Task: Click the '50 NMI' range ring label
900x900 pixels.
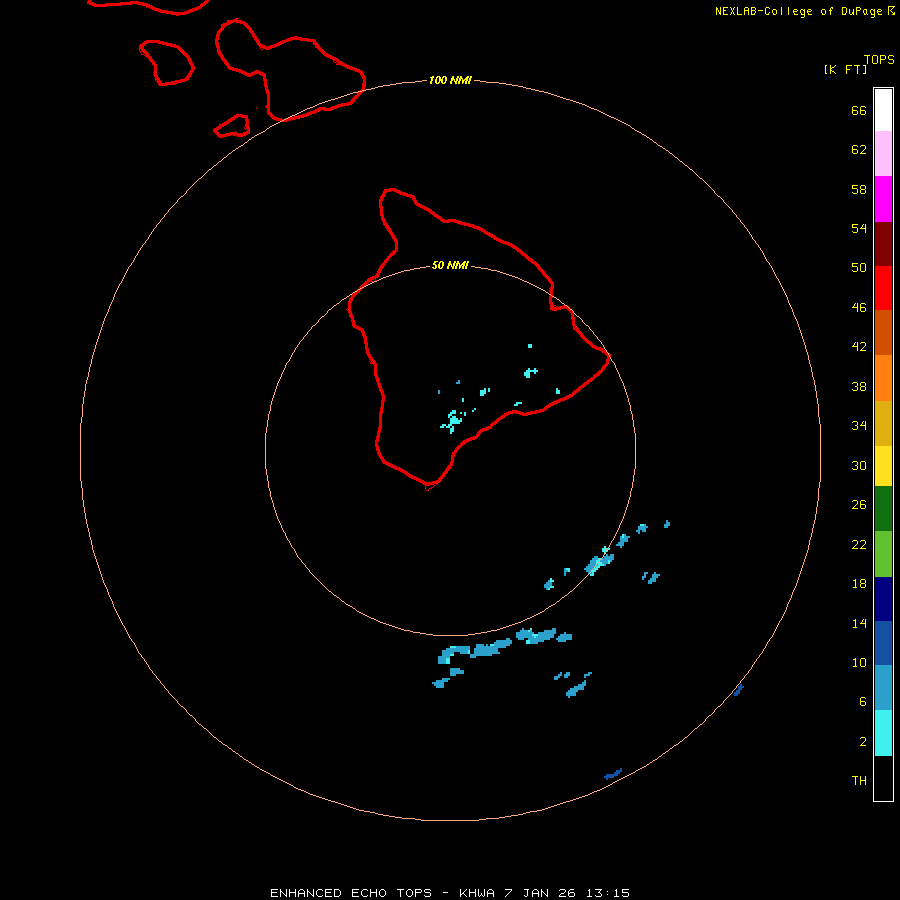Action: point(450,265)
